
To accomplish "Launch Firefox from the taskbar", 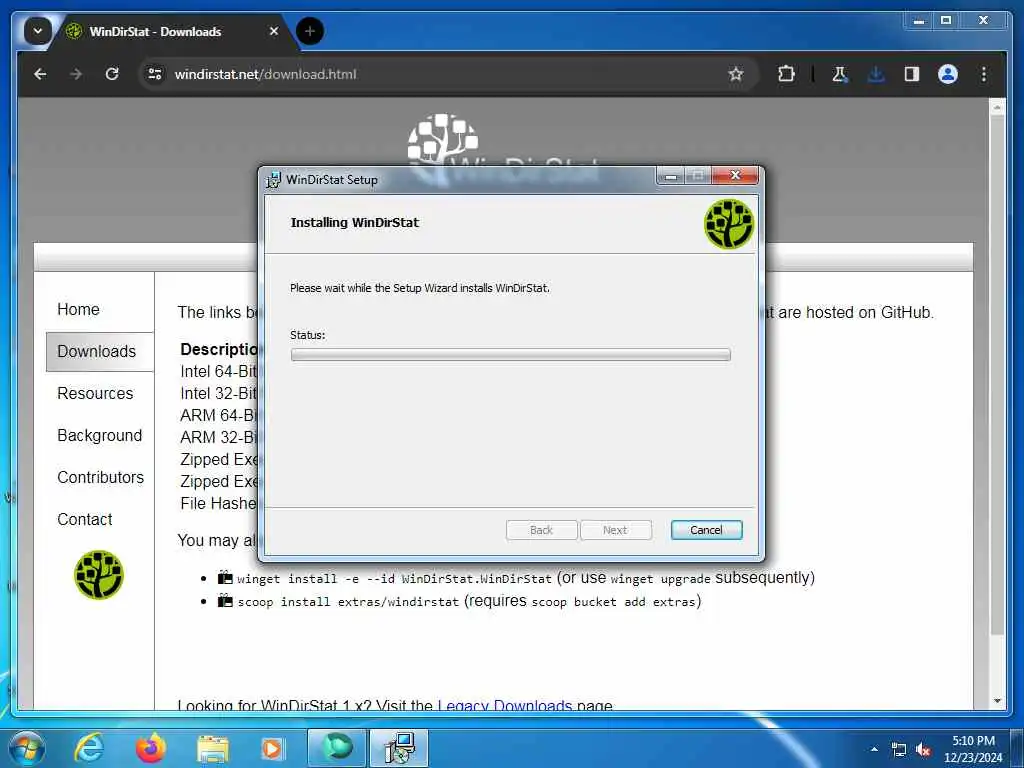I will pos(150,748).
